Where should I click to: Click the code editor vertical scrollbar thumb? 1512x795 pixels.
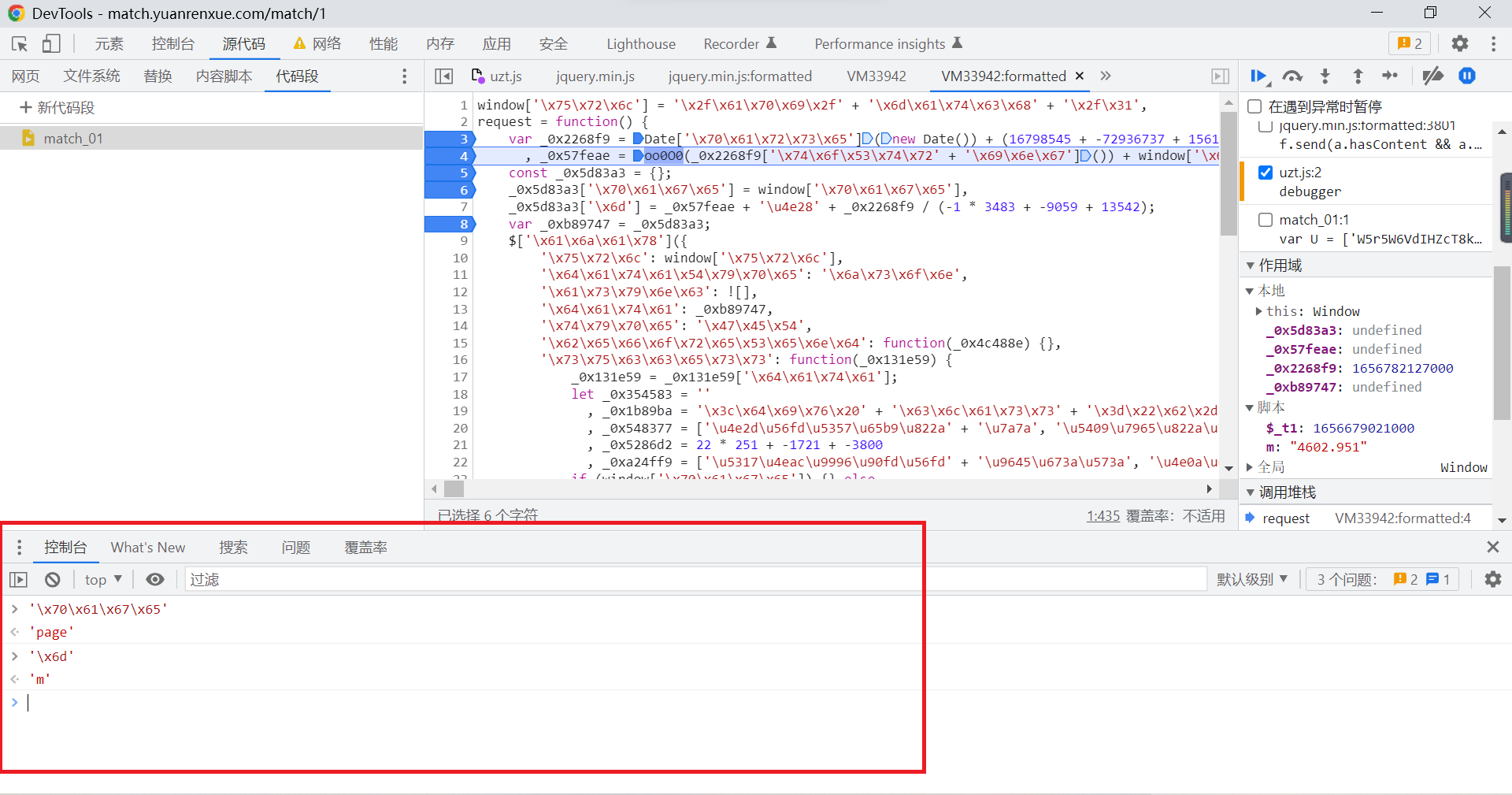(x=1228, y=173)
